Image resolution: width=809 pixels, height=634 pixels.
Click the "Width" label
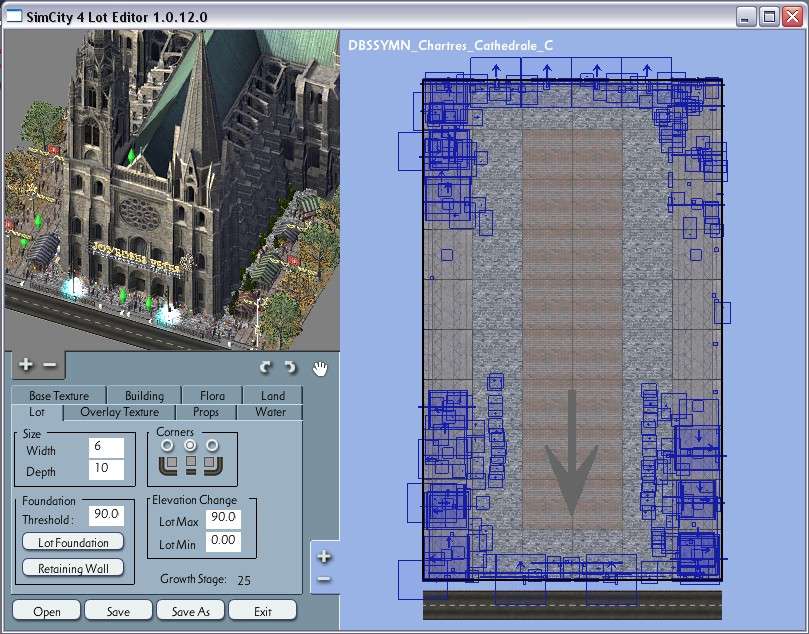pos(41,451)
